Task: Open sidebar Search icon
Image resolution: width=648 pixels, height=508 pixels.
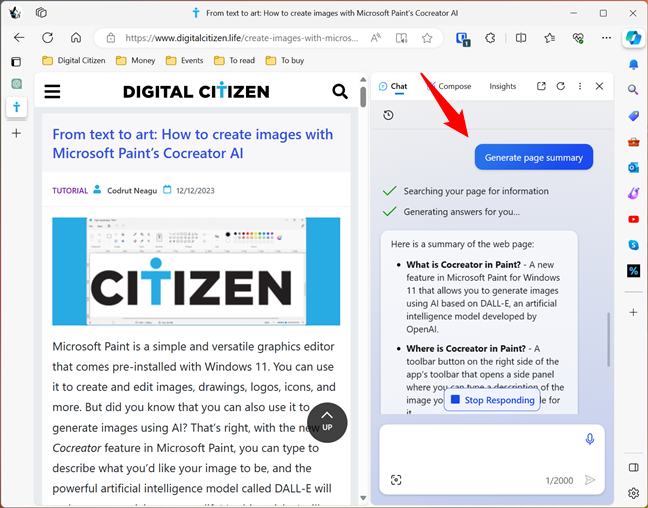Action: coord(633,90)
